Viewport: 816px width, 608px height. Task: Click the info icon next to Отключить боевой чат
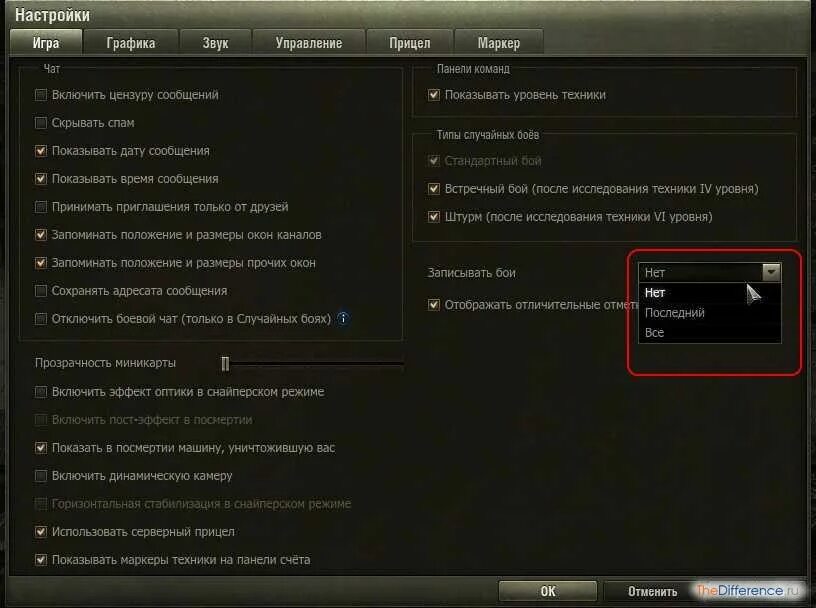pos(343,318)
